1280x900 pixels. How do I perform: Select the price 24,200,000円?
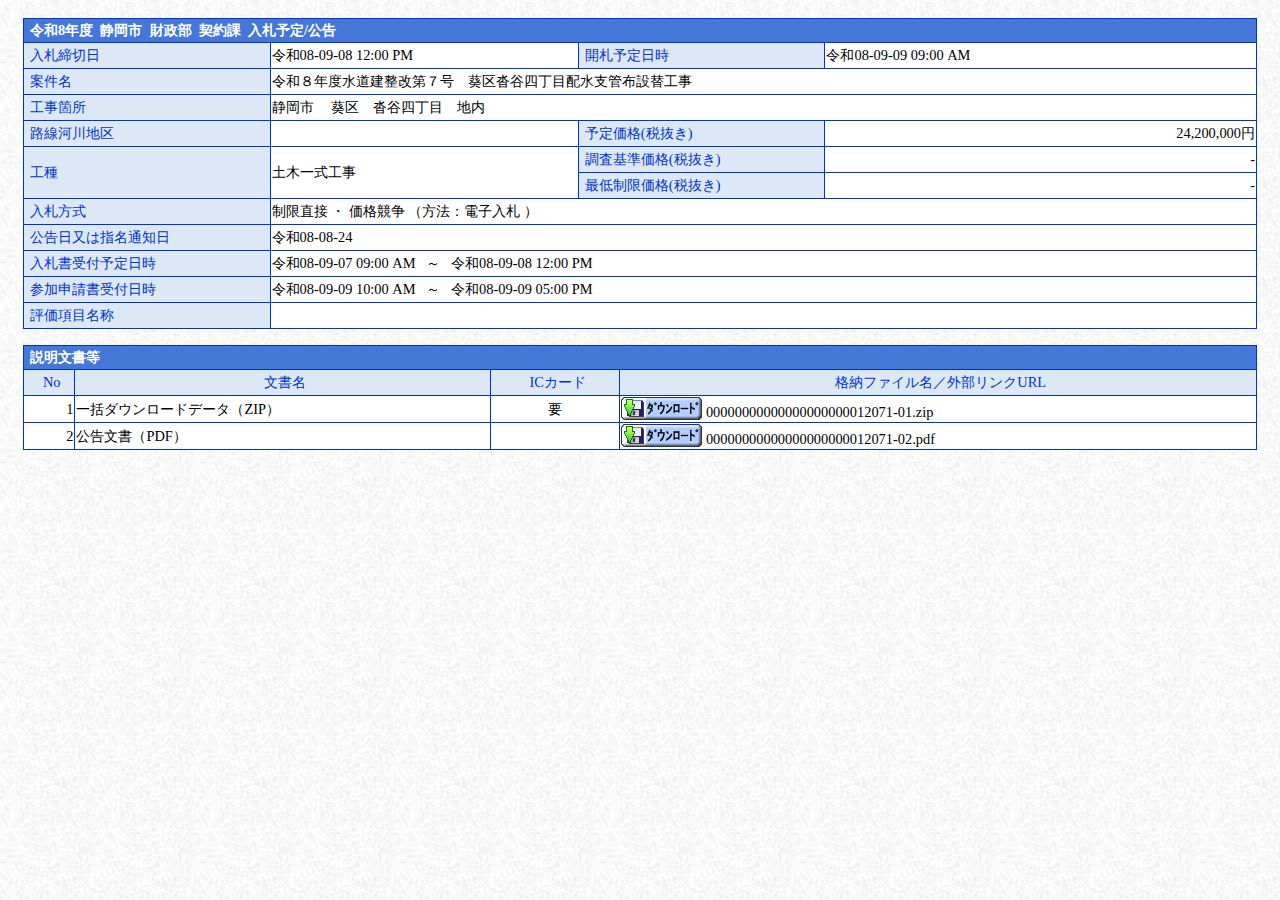pyautogui.click(x=1215, y=134)
